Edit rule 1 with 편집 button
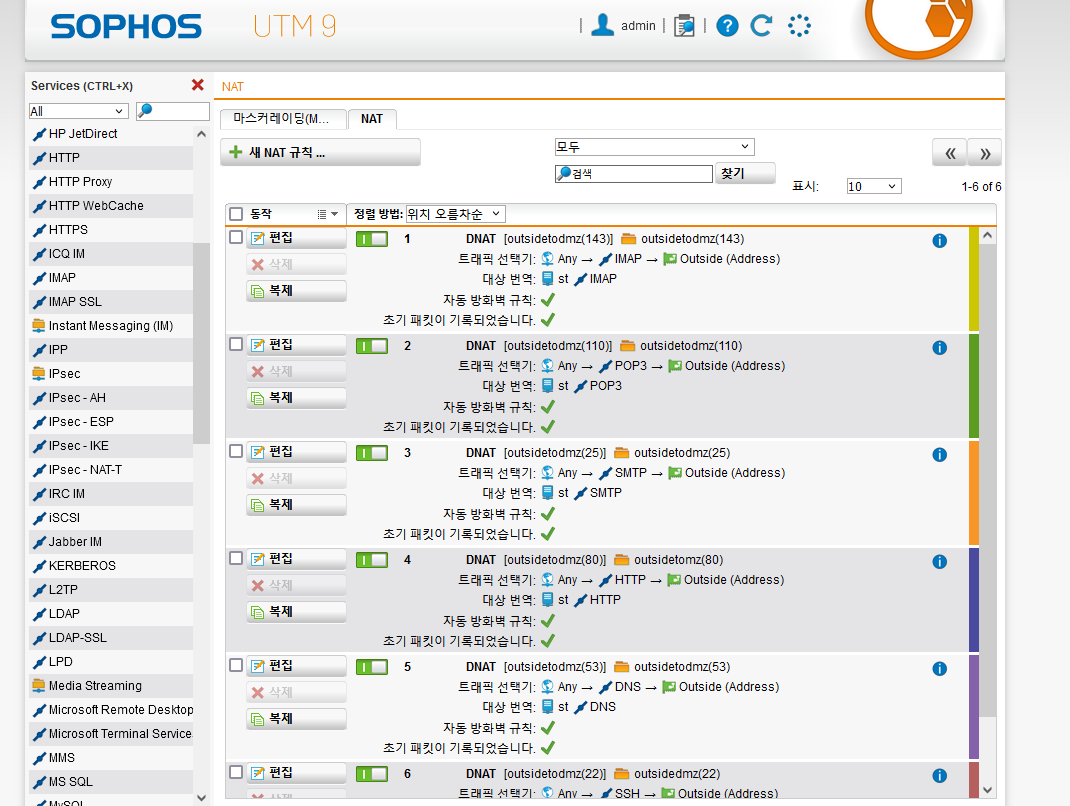Screen dimensions: 1070x806 tap(296, 238)
